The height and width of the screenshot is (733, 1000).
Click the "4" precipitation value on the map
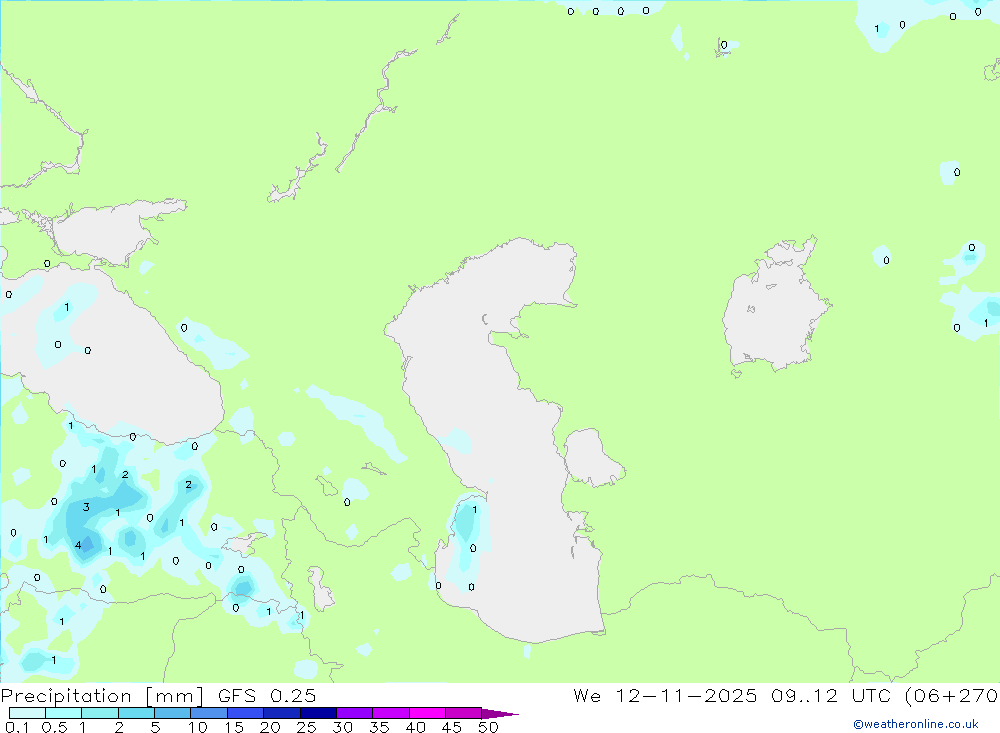click(x=78, y=545)
